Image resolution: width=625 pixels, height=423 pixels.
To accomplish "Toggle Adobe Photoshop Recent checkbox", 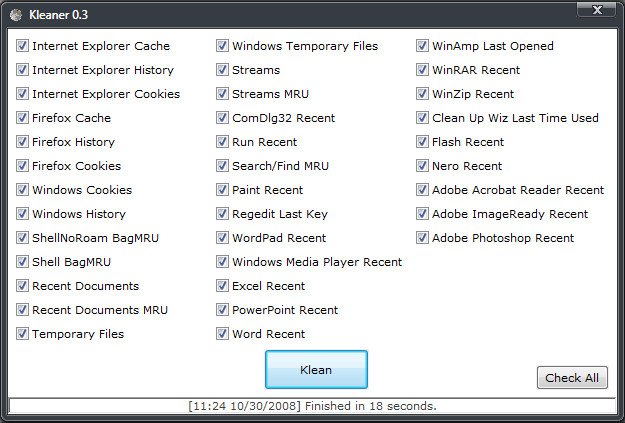I will (423, 238).
